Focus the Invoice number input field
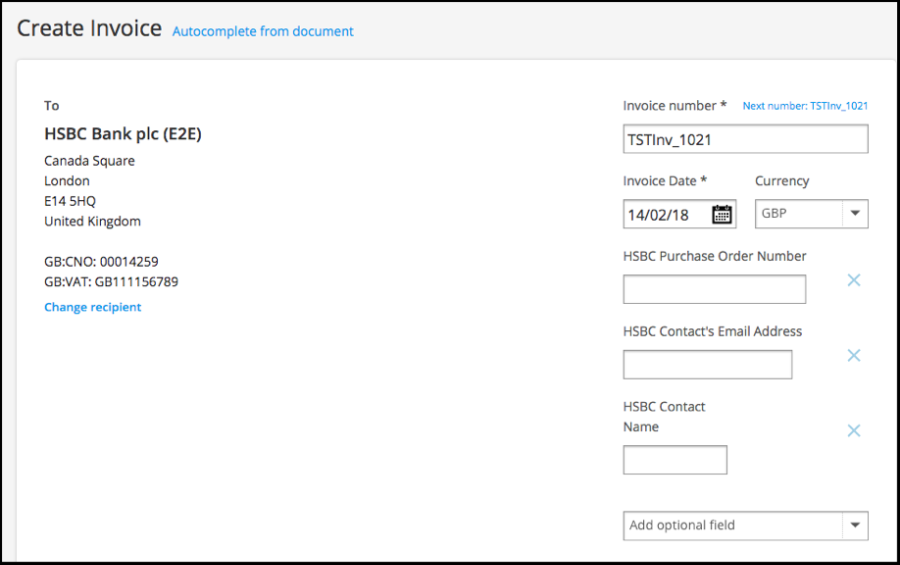Screen dimensions: 900x565 point(746,139)
